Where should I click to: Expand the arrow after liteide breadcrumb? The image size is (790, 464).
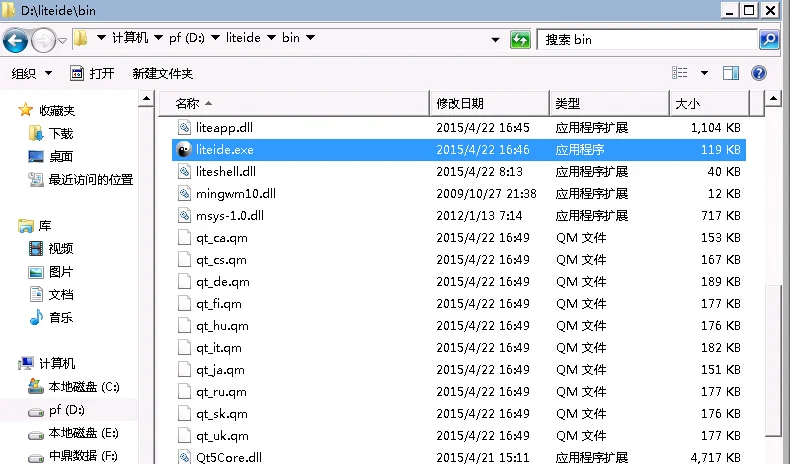(x=271, y=37)
